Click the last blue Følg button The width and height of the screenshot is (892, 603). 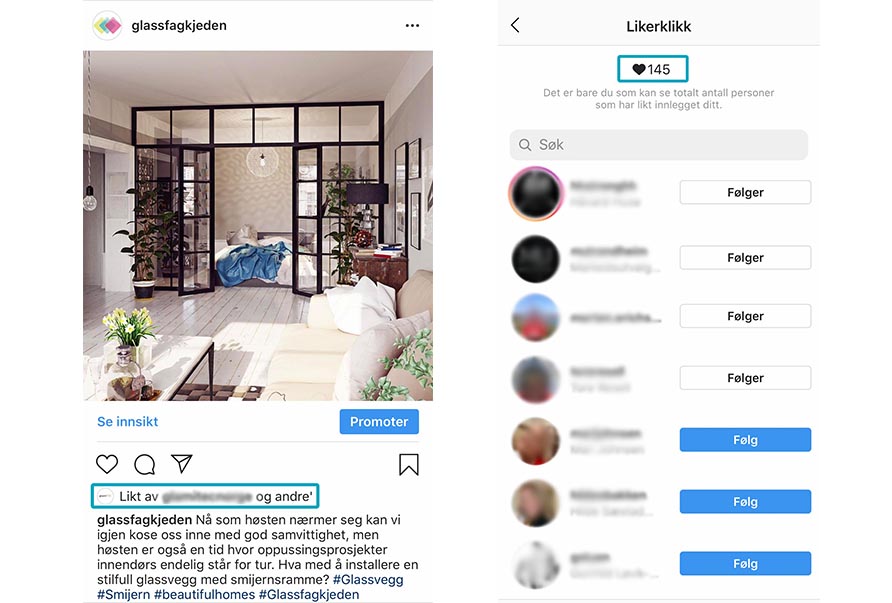(745, 564)
